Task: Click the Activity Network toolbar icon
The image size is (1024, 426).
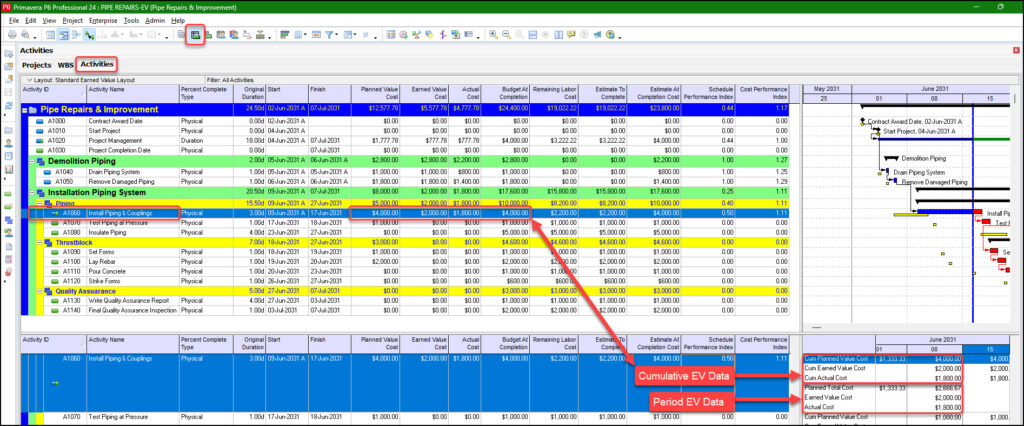Action: click(76, 35)
